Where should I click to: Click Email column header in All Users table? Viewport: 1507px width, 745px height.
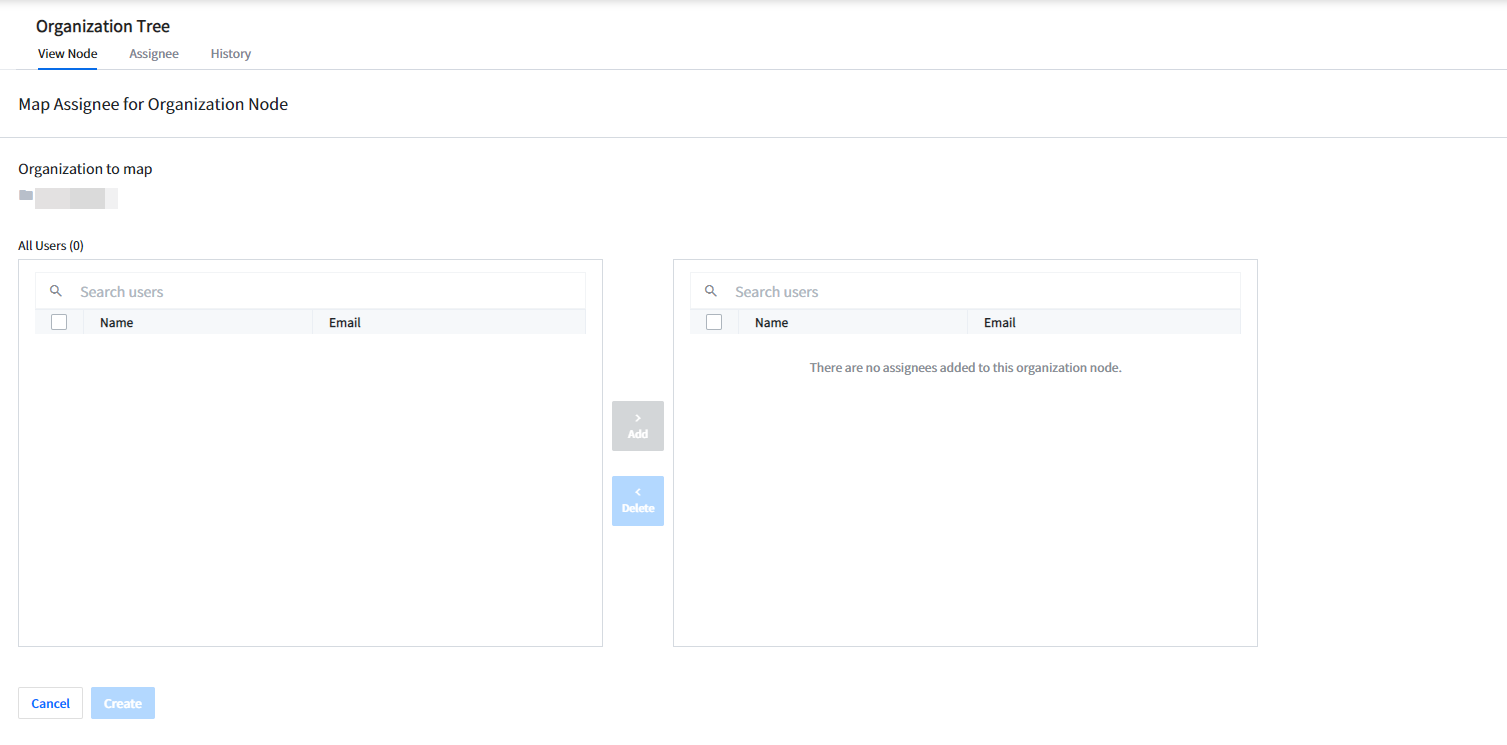pos(345,323)
